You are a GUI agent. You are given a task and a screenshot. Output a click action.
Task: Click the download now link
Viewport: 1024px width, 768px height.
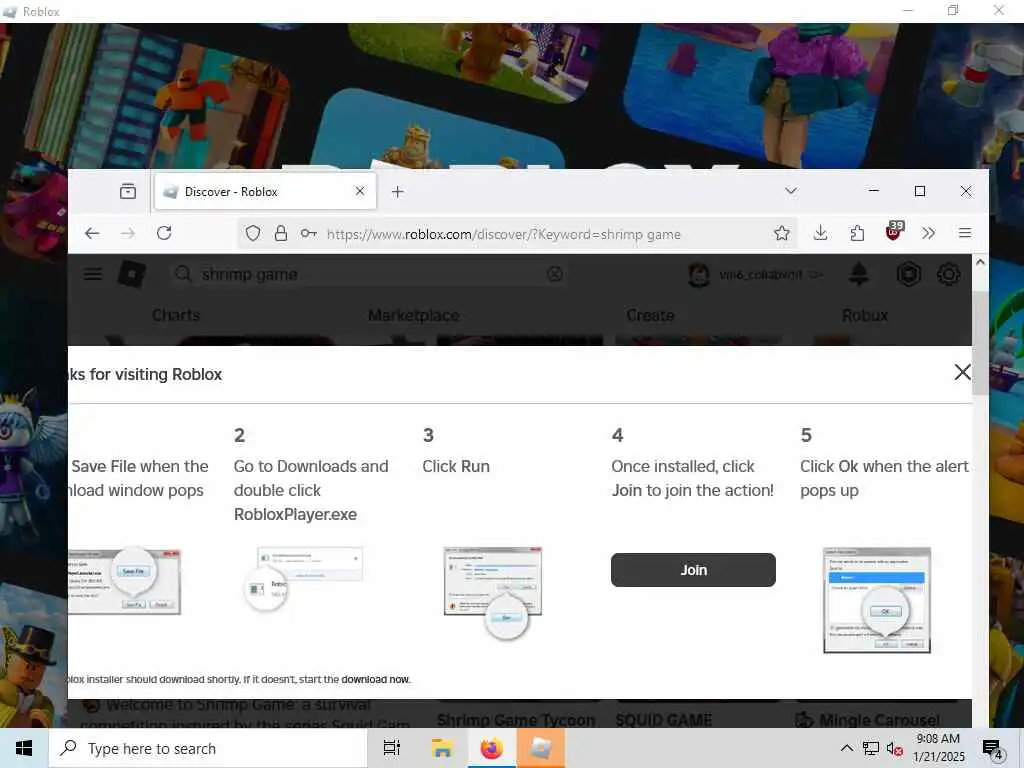pyautogui.click(x=376, y=679)
